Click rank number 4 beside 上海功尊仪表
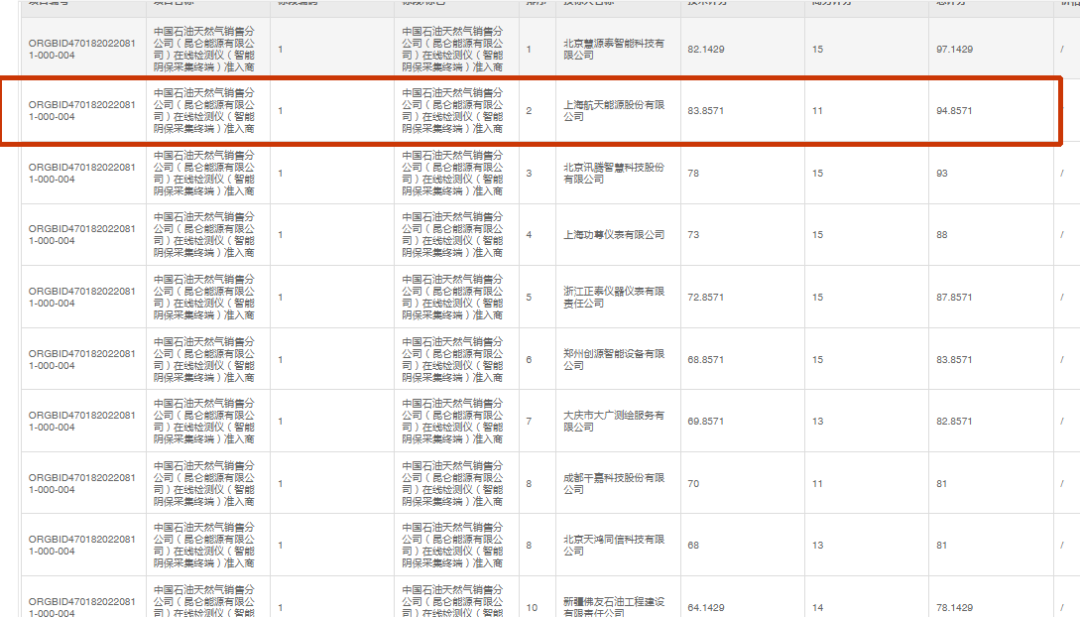 tap(529, 235)
